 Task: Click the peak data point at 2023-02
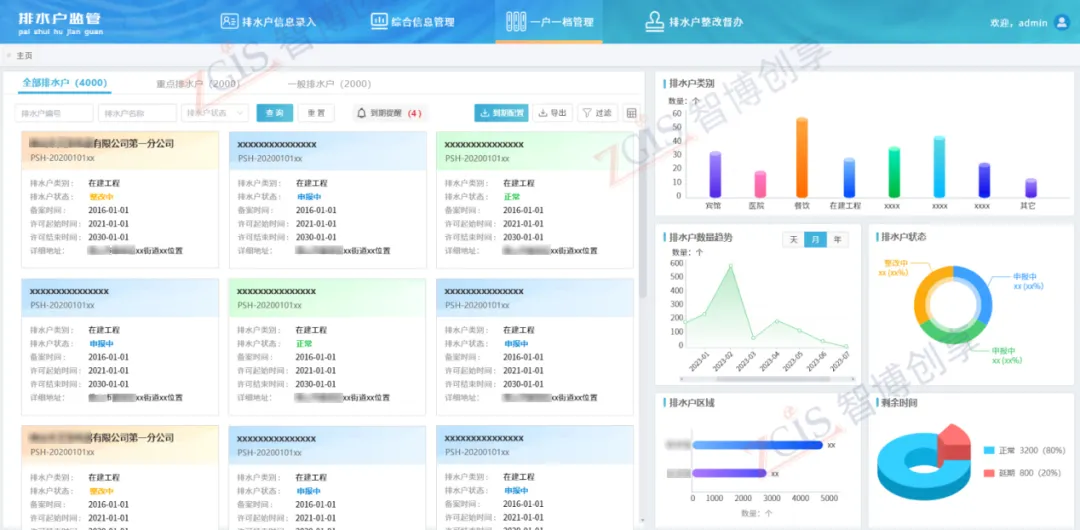(x=731, y=265)
